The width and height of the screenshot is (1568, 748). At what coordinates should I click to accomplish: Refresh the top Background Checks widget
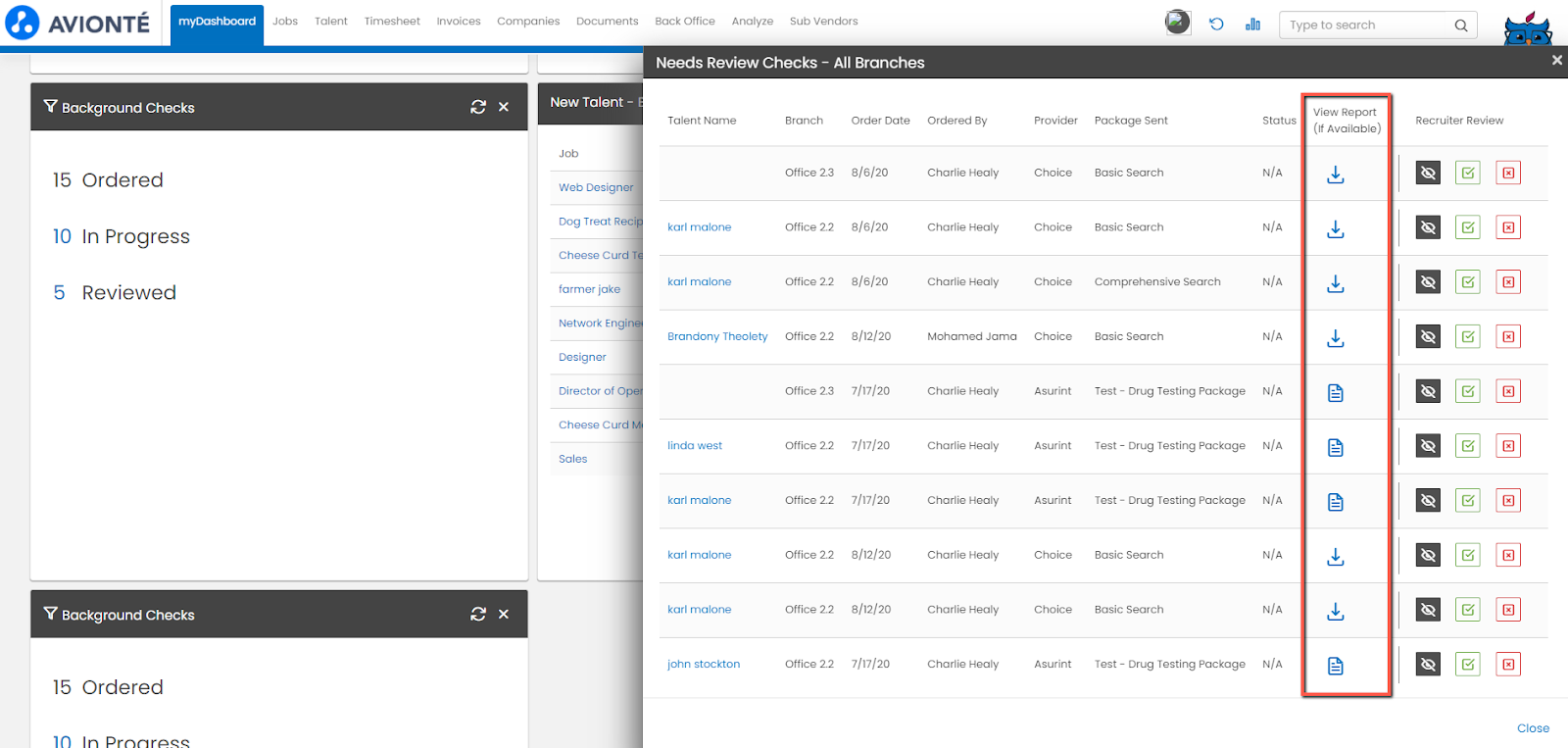pos(478,107)
